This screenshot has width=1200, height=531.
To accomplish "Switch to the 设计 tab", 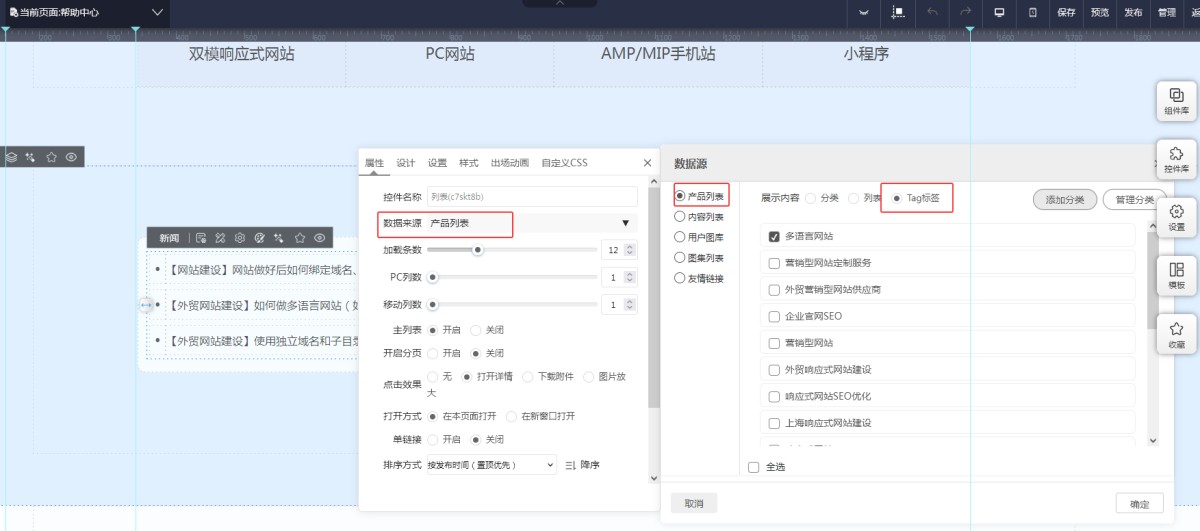I will coord(405,163).
